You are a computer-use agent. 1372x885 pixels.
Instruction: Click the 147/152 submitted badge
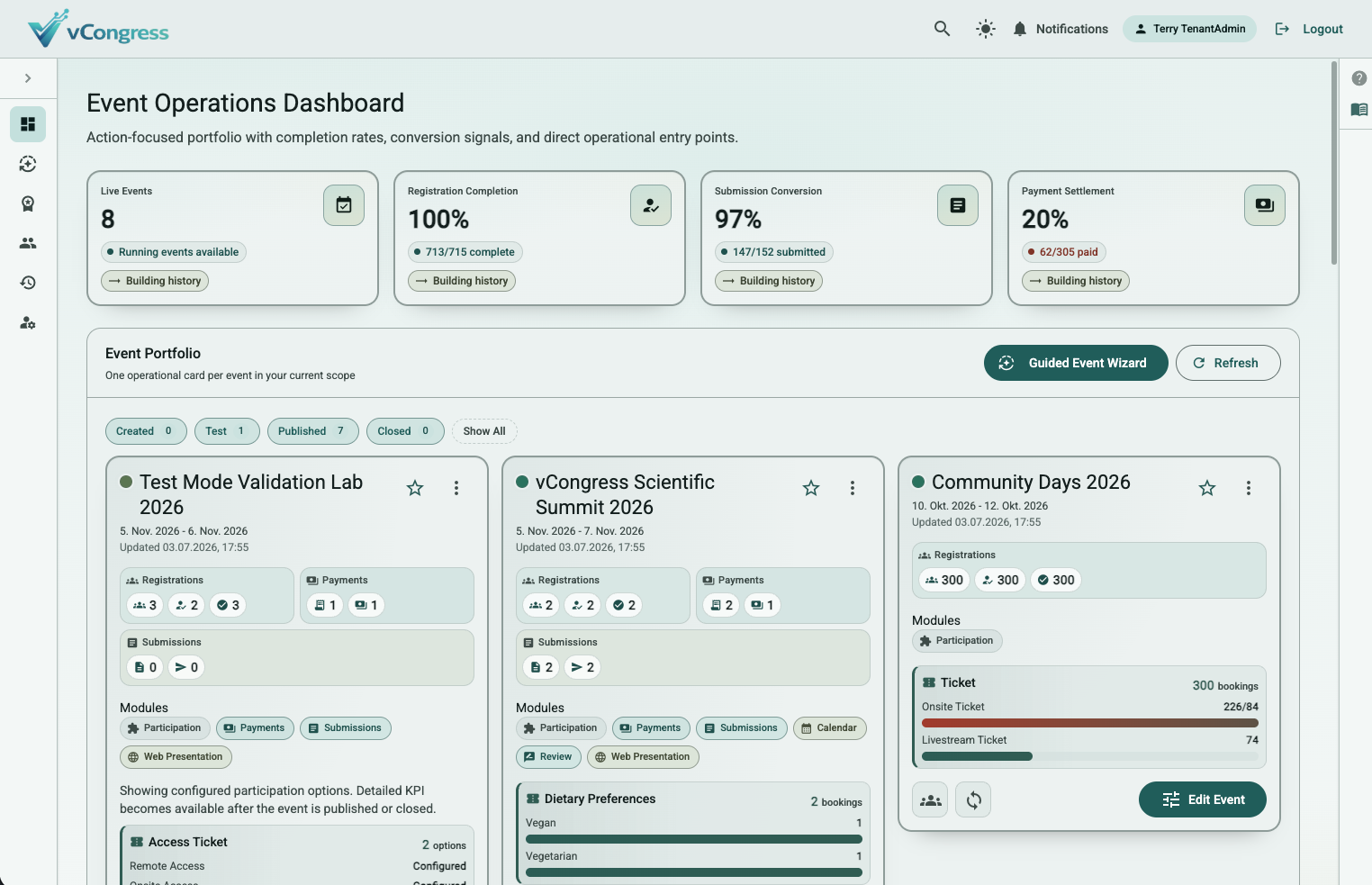click(773, 252)
